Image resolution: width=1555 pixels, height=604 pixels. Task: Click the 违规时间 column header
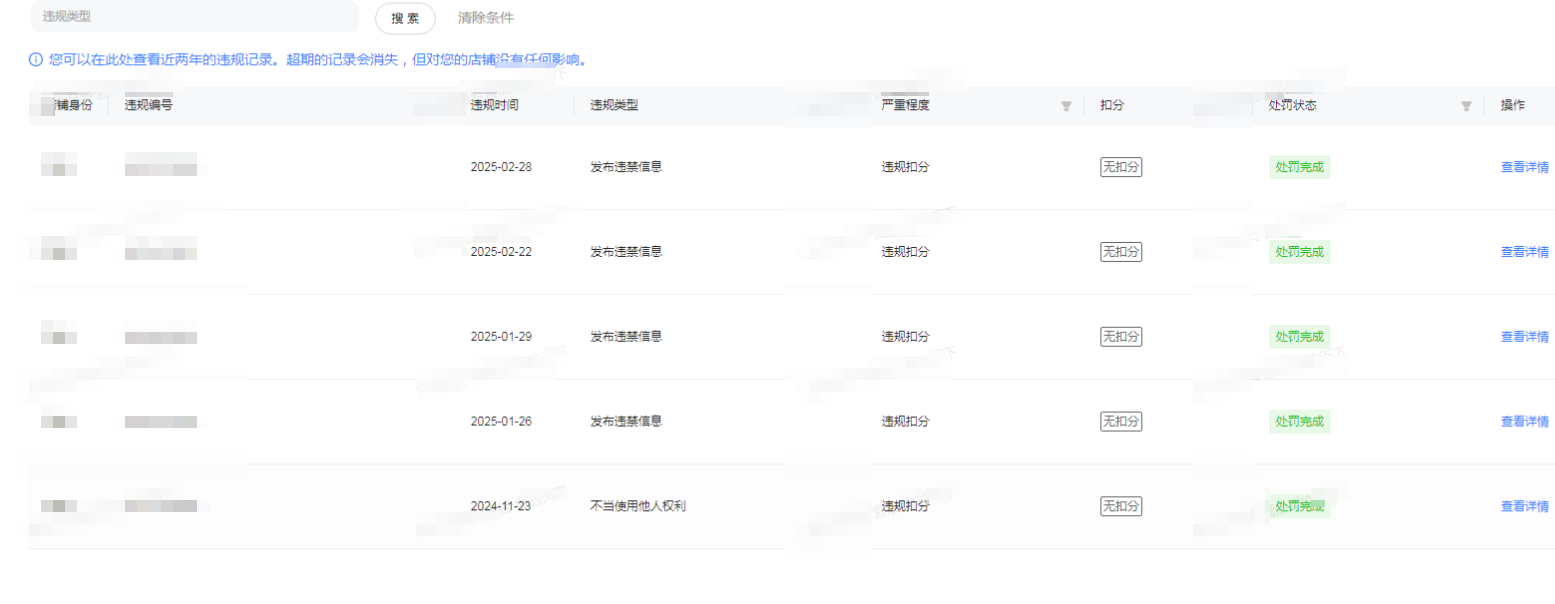[494, 105]
